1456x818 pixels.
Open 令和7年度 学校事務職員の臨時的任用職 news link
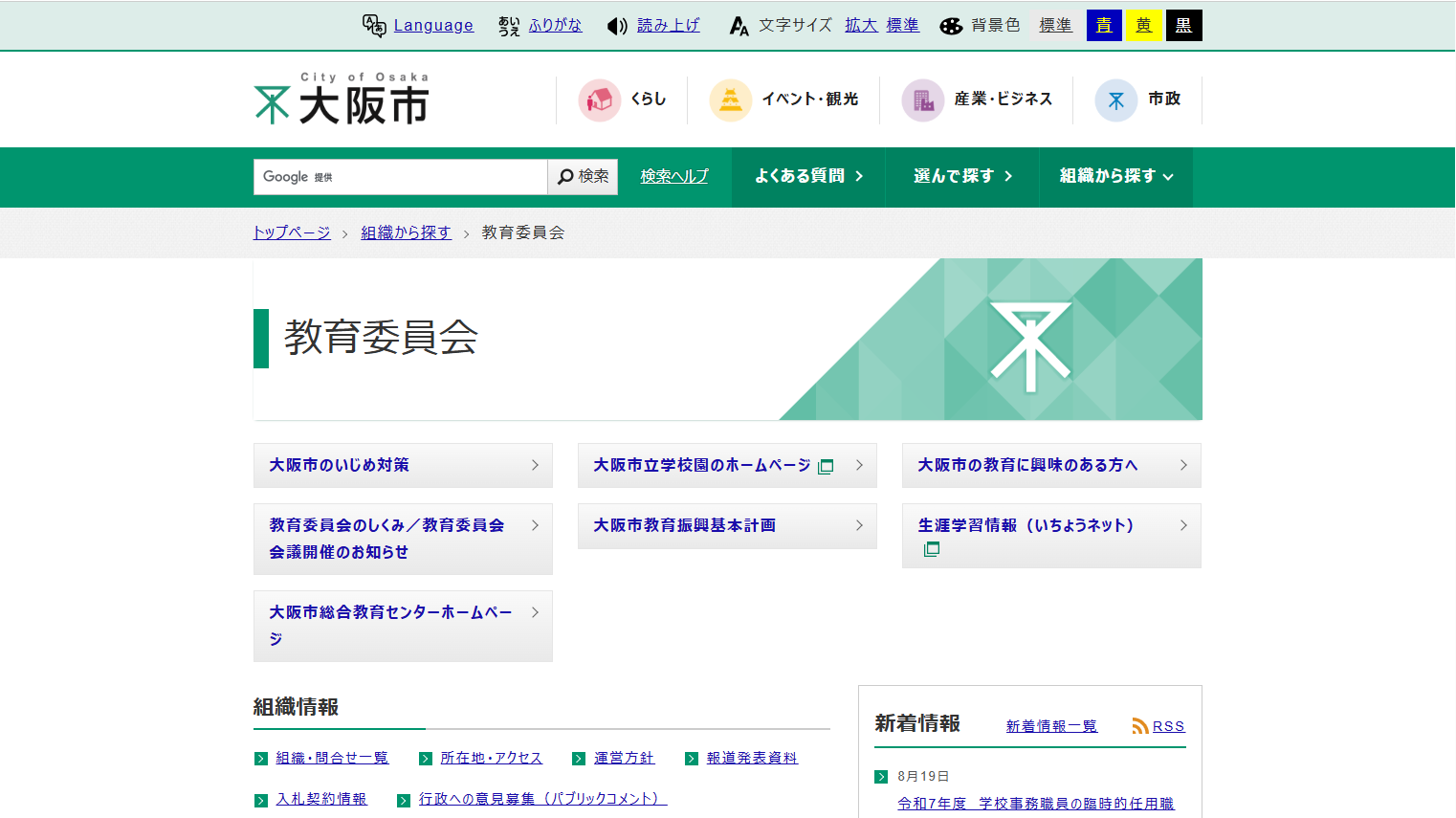tap(1036, 804)
